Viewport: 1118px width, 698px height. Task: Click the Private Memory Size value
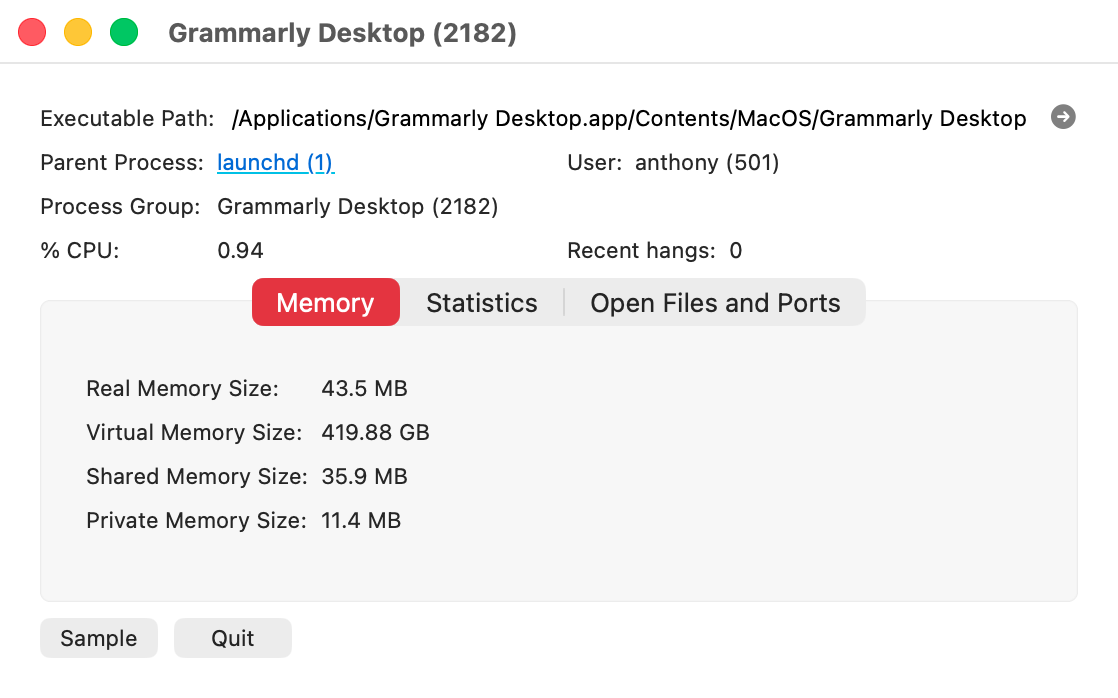point(361,520)
